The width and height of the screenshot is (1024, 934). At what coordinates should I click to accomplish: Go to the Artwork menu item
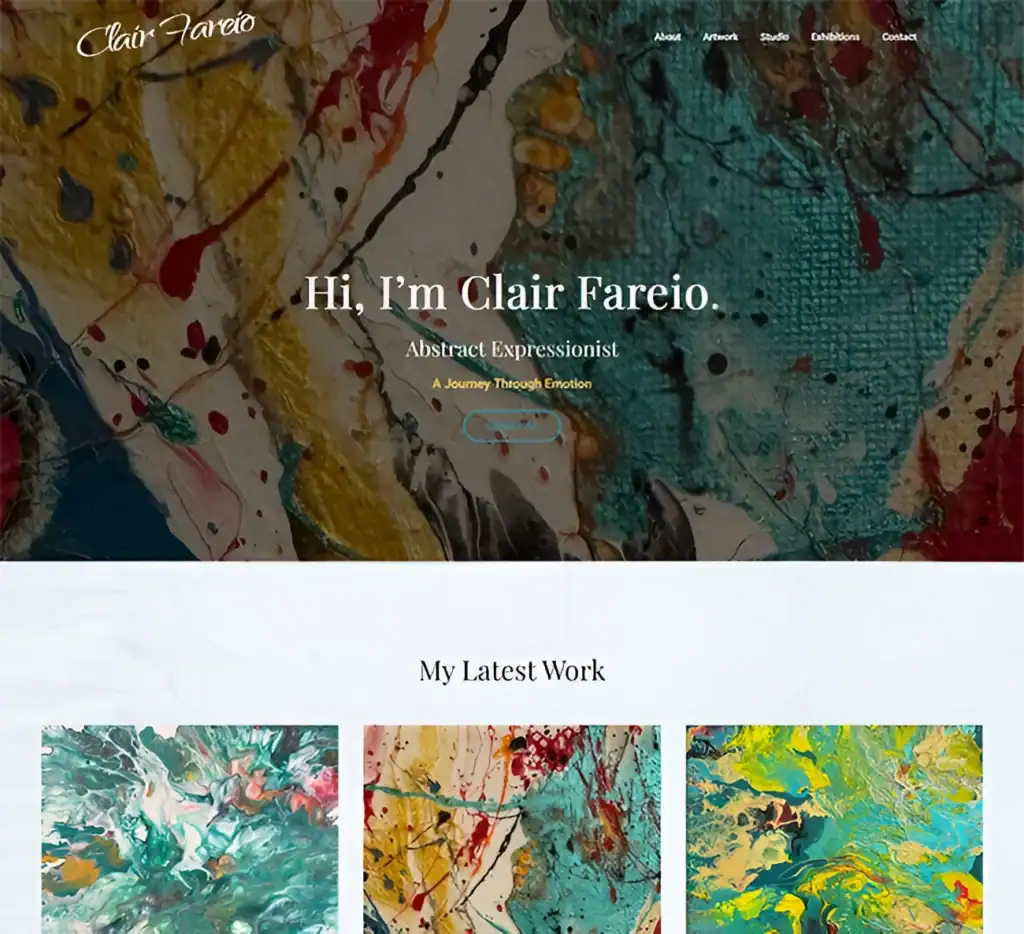720,37
